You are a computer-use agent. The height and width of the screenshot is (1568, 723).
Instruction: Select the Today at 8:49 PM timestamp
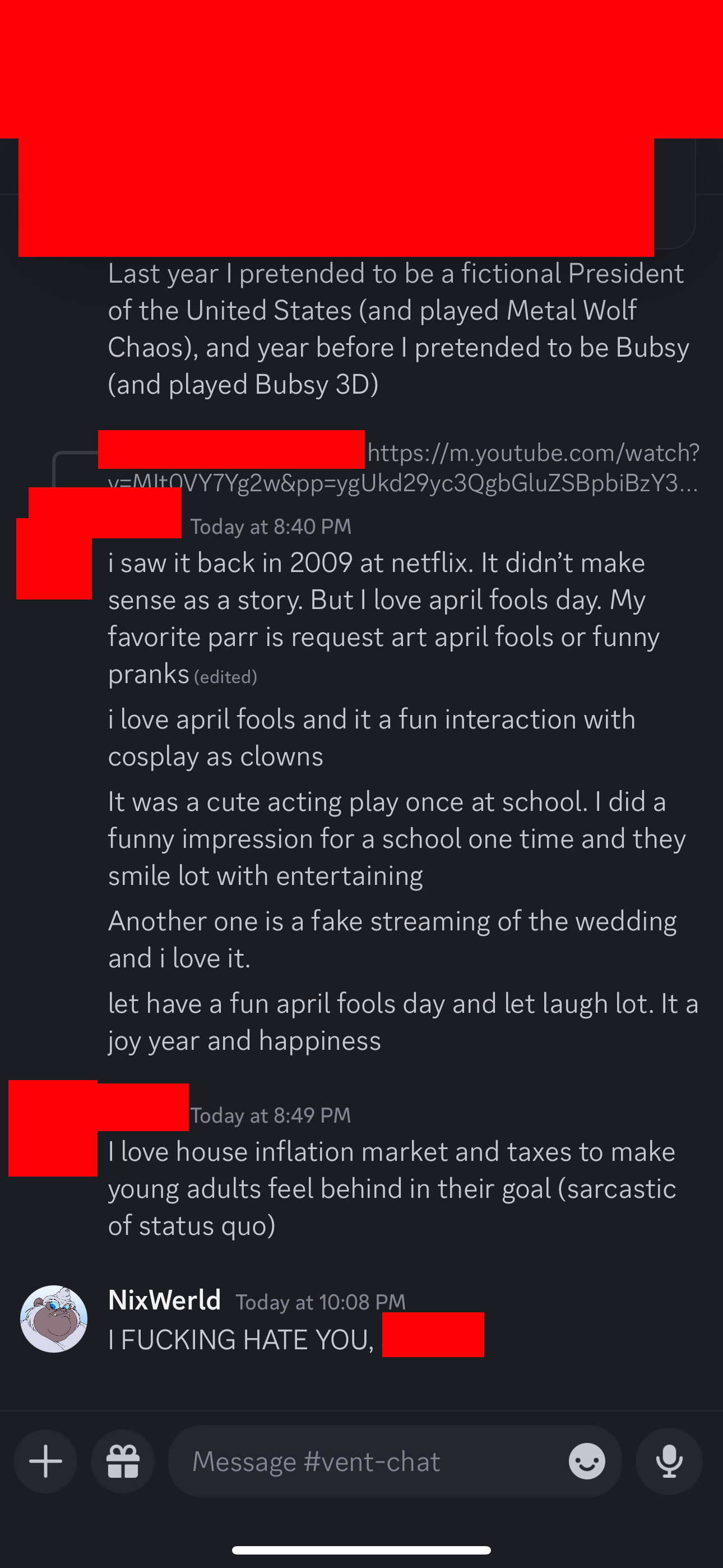pyautogui.click(x=271, y=1115)
